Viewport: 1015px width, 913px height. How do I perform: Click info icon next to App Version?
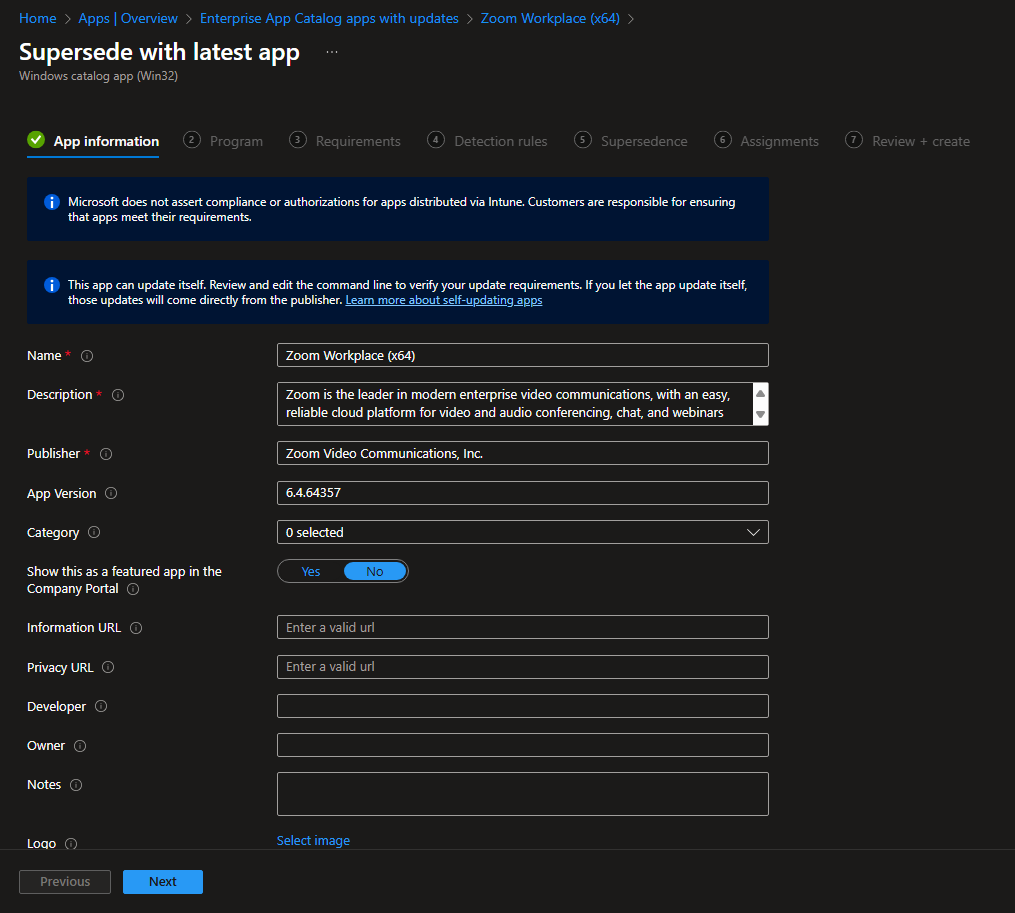[x=111, y=493]
